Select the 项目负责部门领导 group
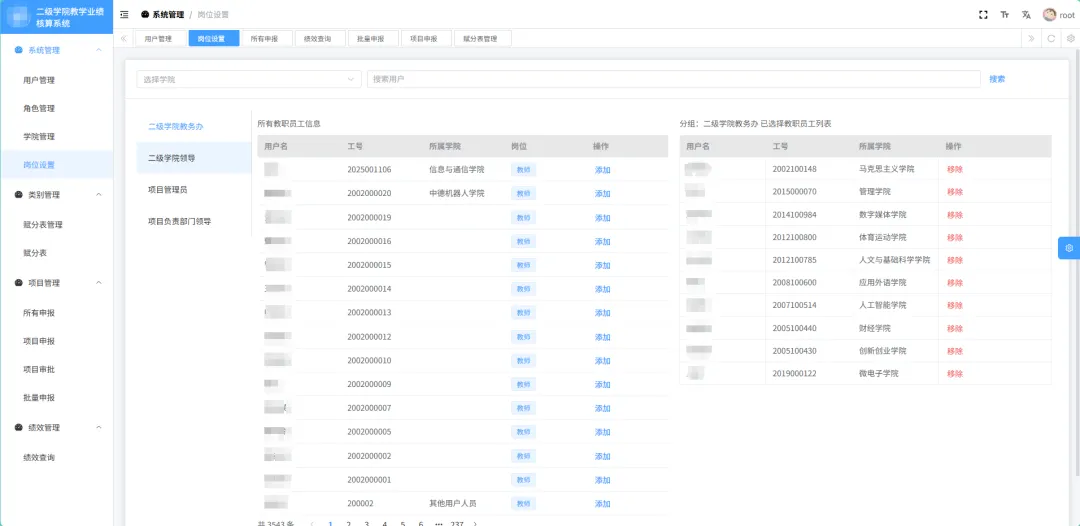Image resolution: width=1080 pixels, height=526 pixels. (x=194, y=221)
